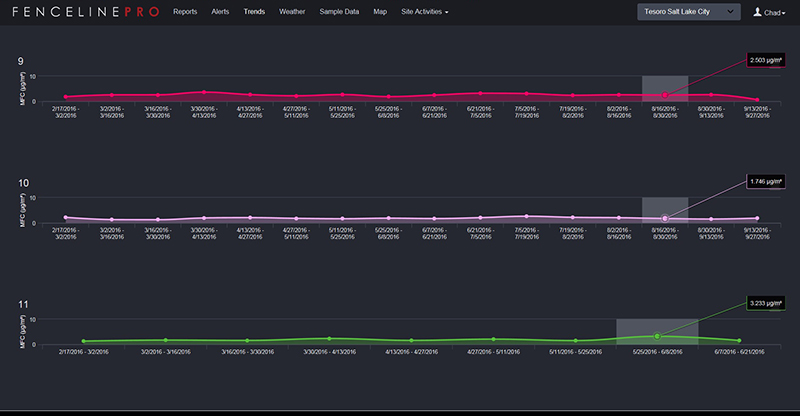Click the 3.233 µg/m³ tooltip on chart 11

765,303
